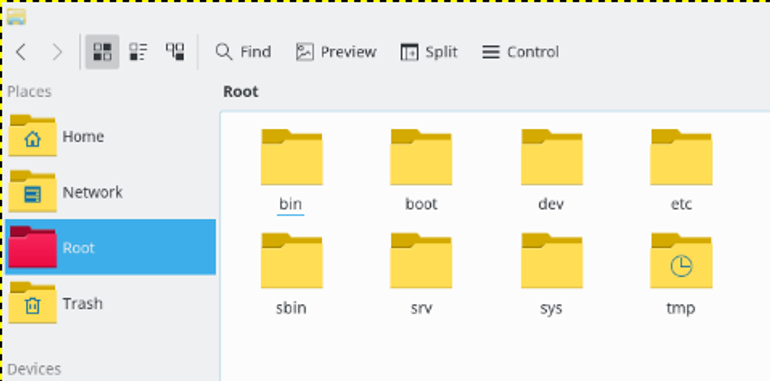This screenshot has height=381, width=770.
Task: Select the boot folder icon
Action: 421,157
